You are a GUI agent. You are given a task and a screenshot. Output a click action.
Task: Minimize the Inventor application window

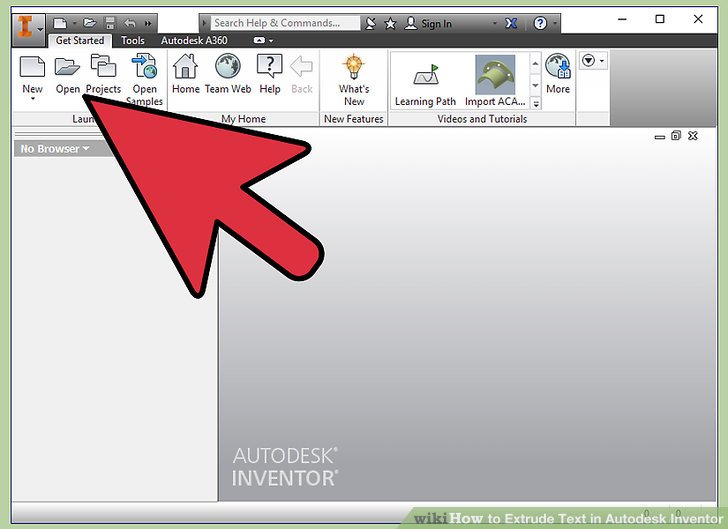[622, 19]
